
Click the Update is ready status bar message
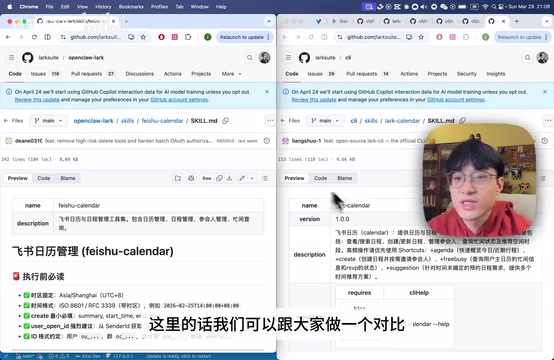(x=179, y=356)
